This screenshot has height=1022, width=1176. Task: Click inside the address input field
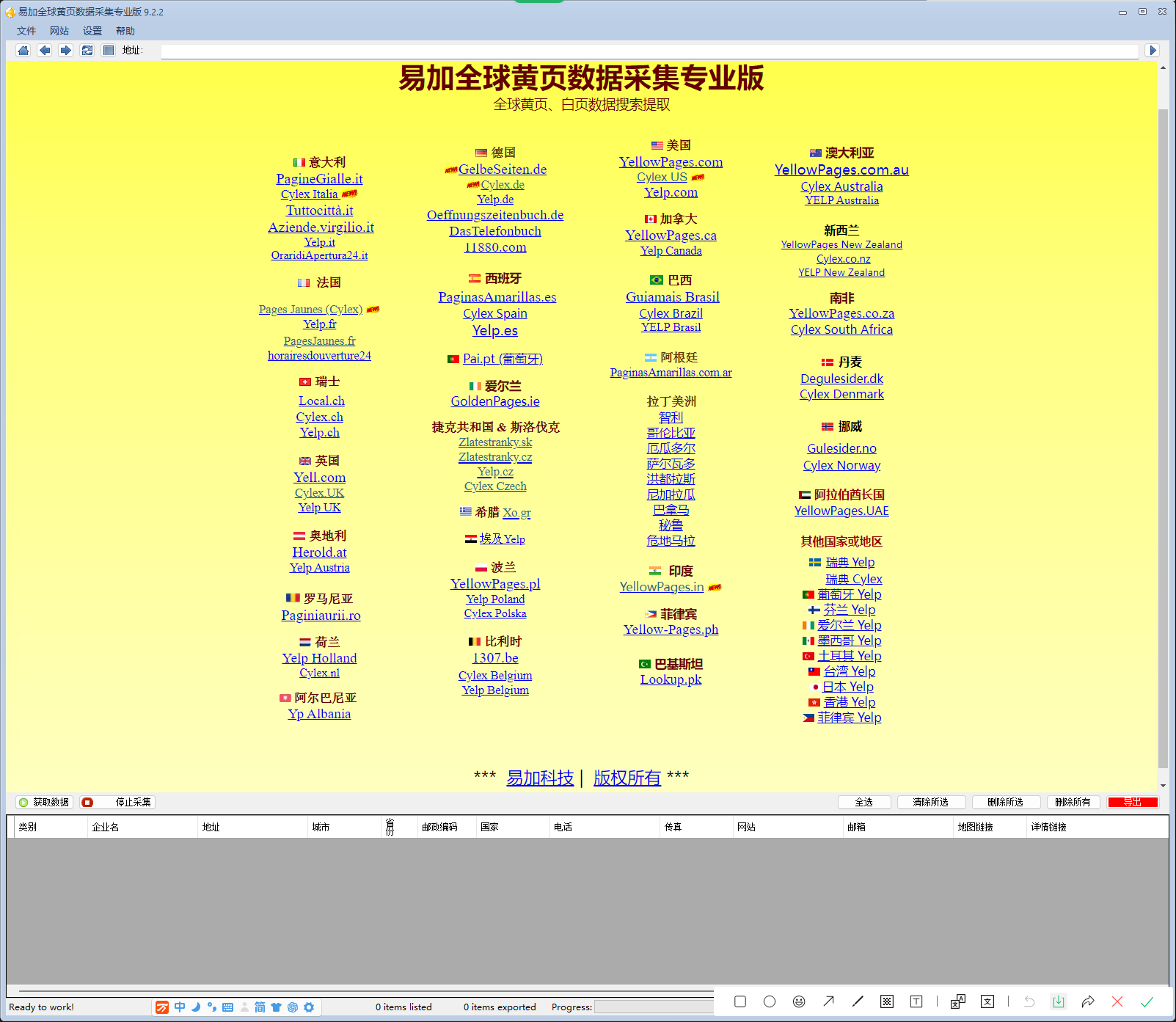pos(649,51)
